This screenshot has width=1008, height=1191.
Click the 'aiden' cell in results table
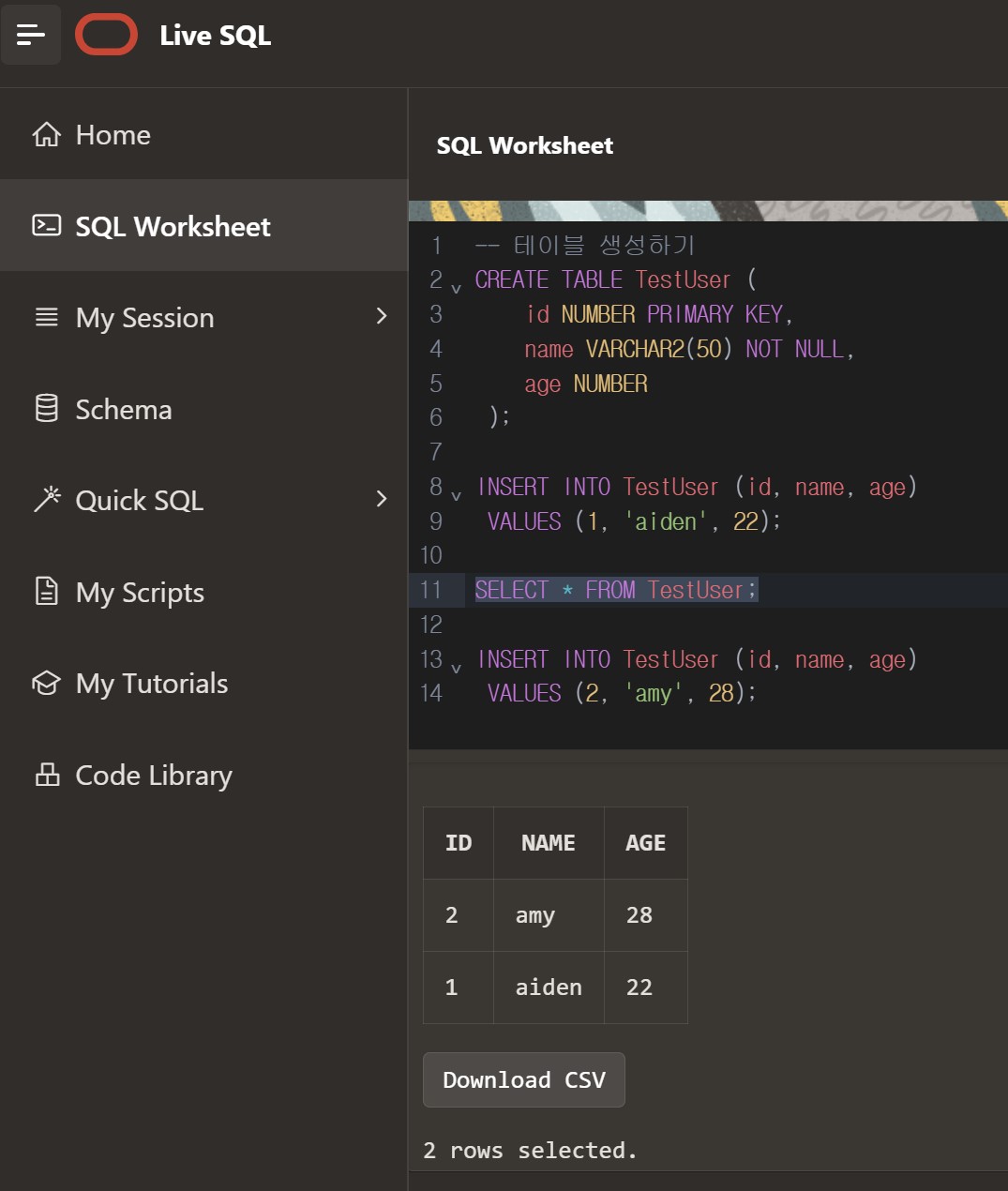tap(549, 987)
